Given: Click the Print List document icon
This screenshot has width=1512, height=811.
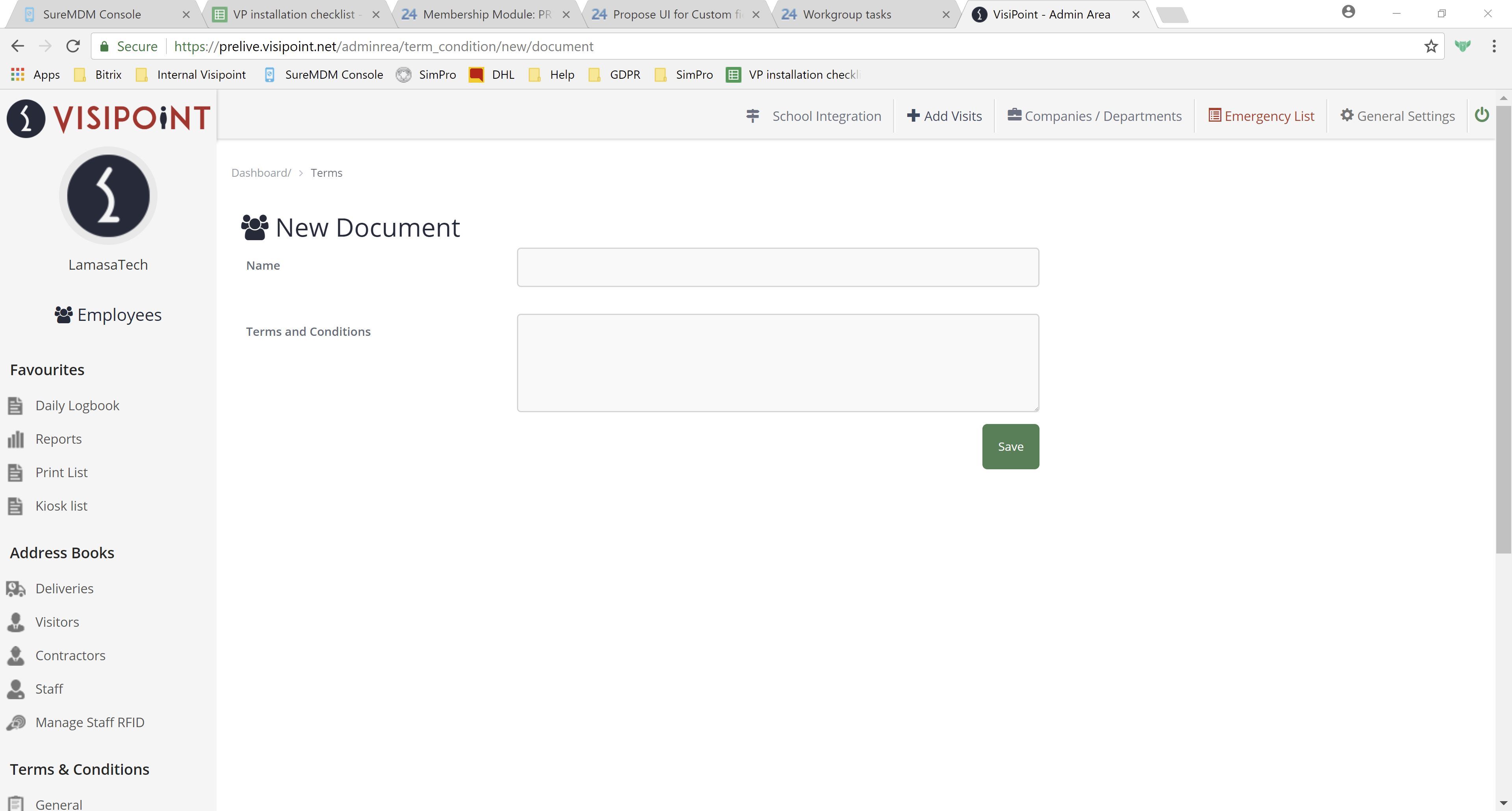Looking at the screenshot, I should coord(15,472).
